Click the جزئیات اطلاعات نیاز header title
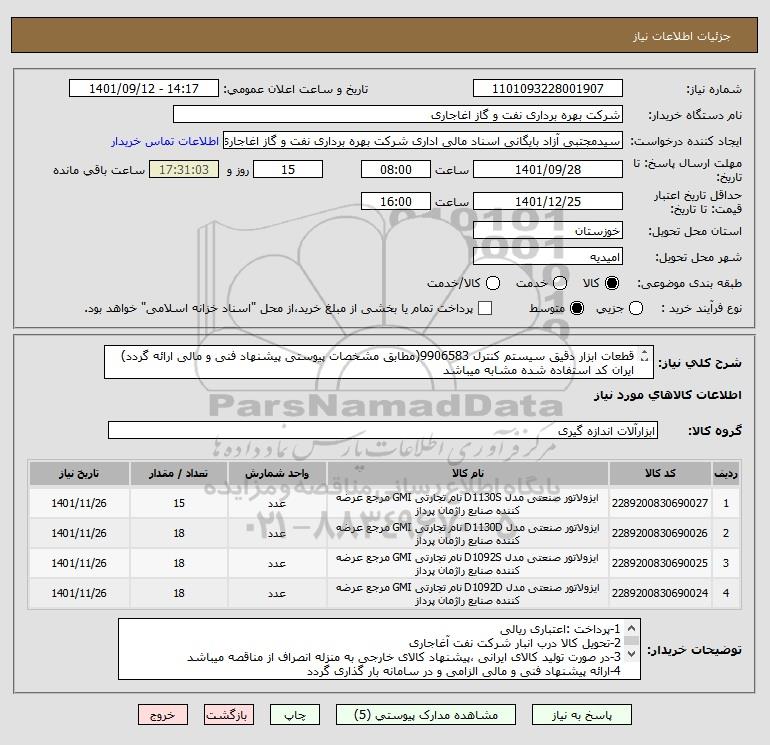 click(x=682, y=36)
